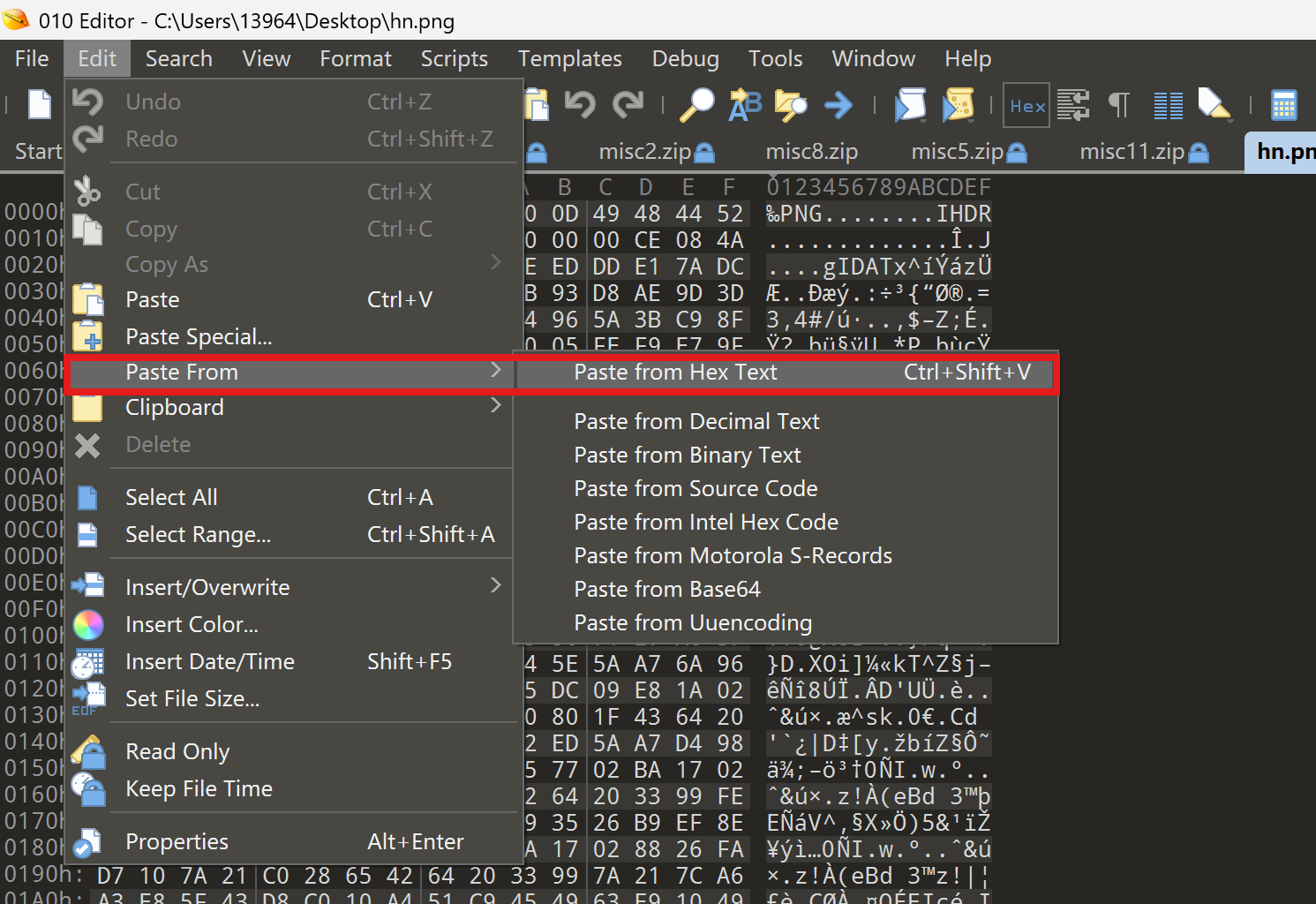Open the Calculator toolbar icon
Image resolution: width=1316 pixels, height=904 pixels.
tap(1284, 105)
